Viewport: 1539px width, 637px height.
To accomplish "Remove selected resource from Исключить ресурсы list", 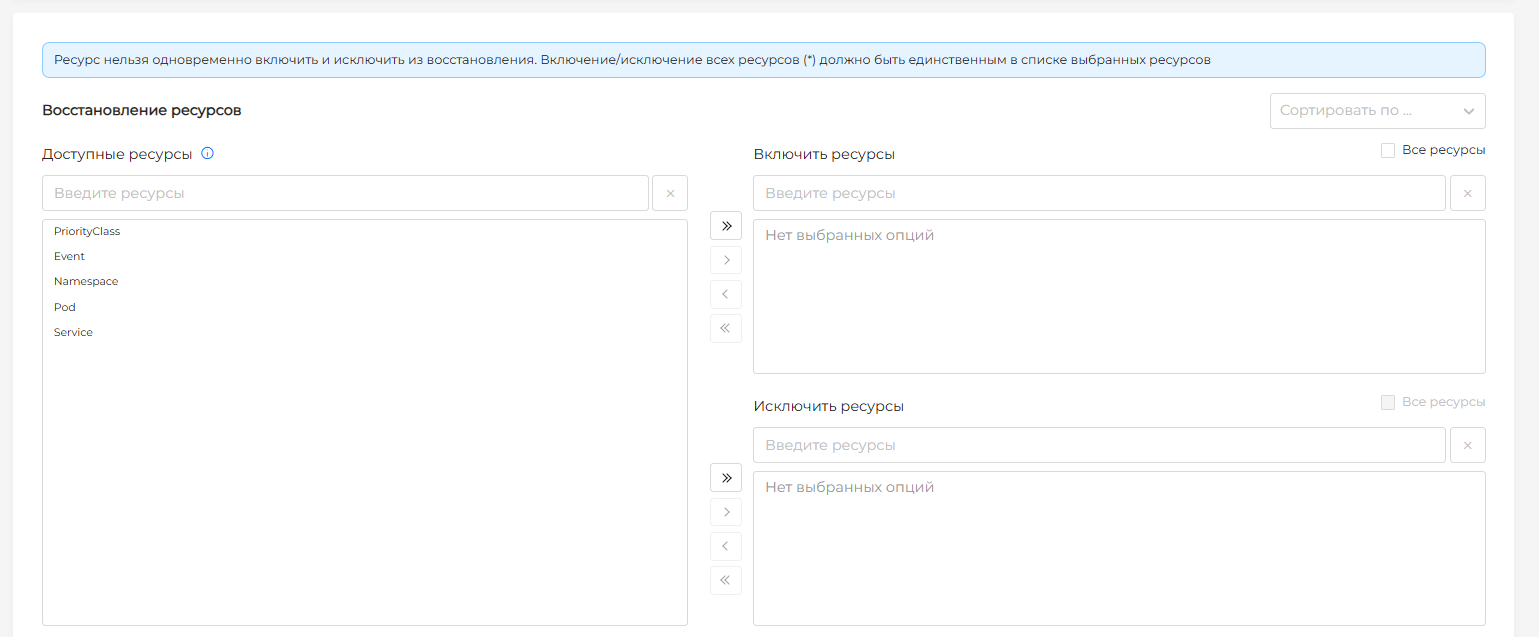I will click(x=726, y=546).
